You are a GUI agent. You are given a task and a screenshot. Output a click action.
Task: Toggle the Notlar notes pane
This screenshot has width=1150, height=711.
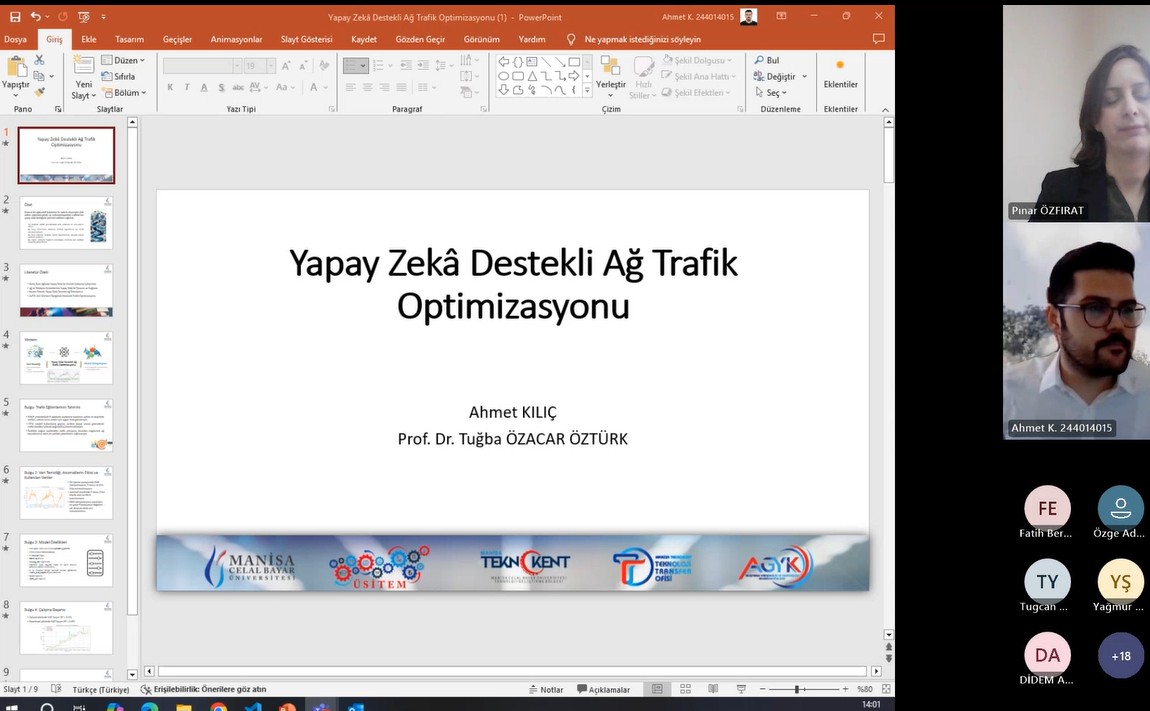[x=546, y=689]
